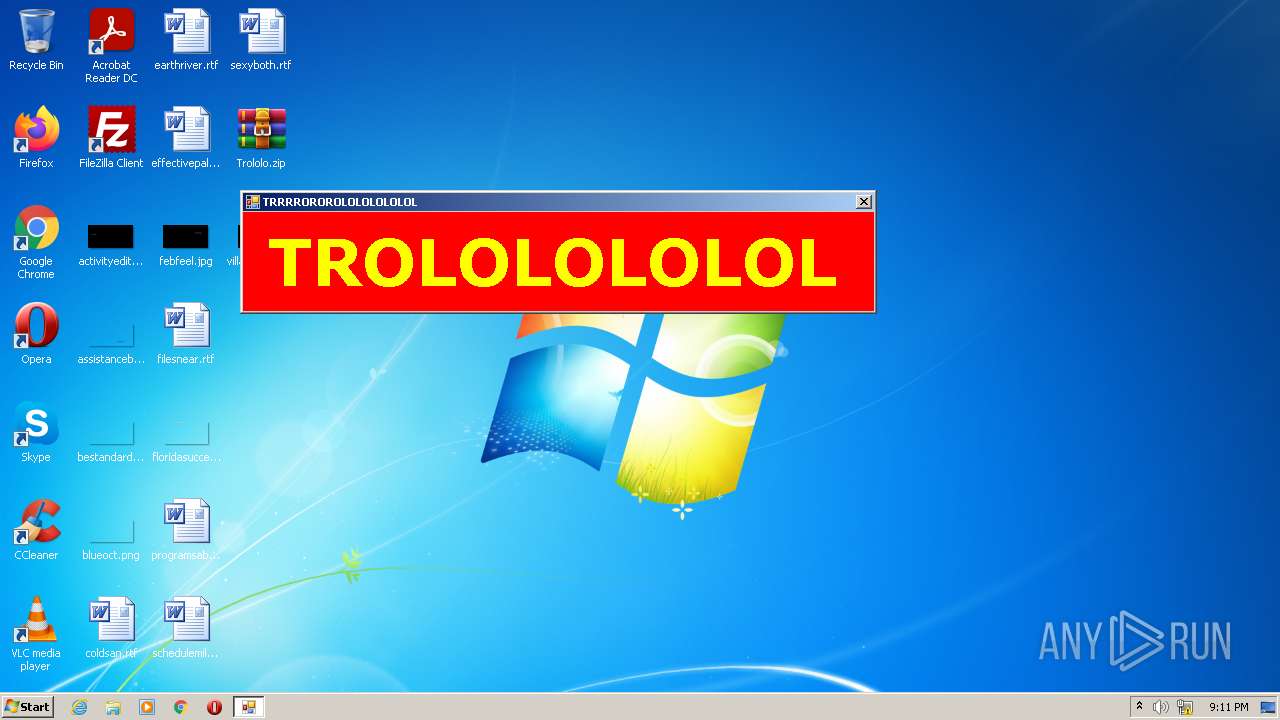Select programsab... document icon

[186, 530]
